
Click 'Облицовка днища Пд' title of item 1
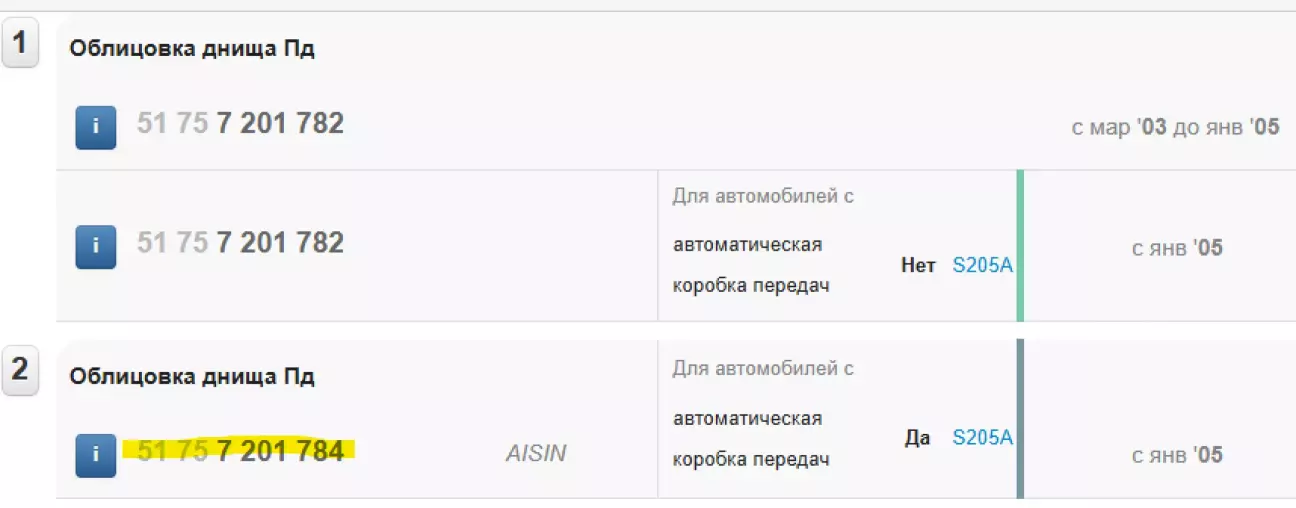click(x=192, y=49)
